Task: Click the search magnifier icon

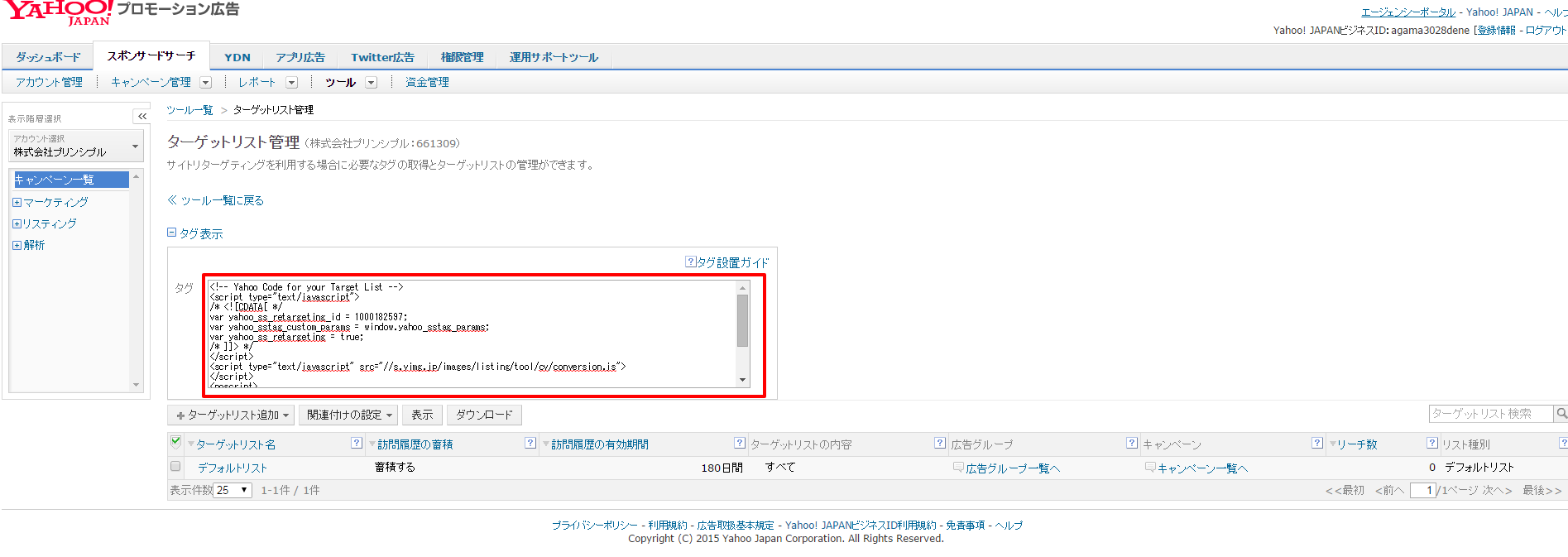Action: (1561, 414)
